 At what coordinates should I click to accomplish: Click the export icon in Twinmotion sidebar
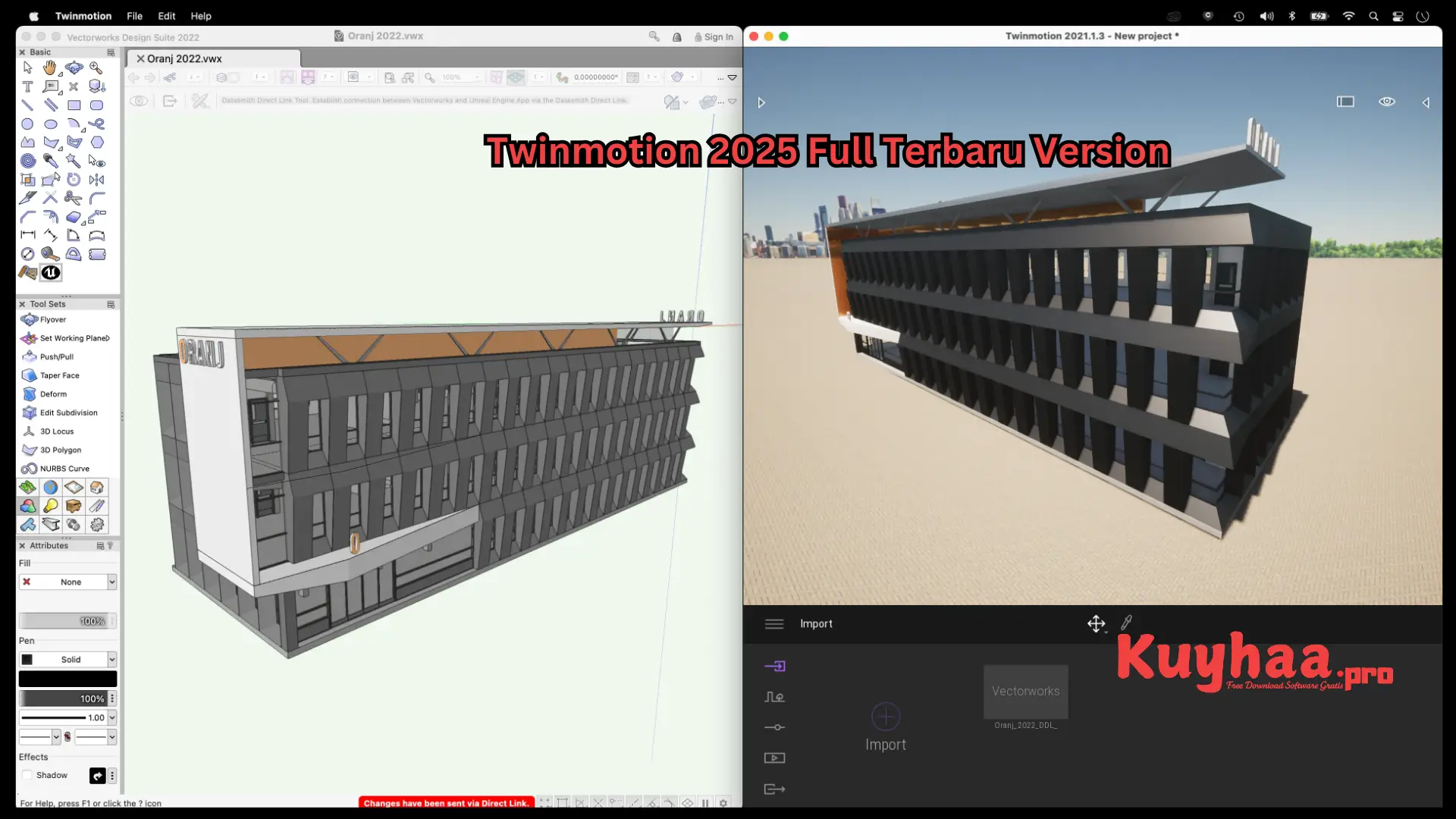pyautogui.click(x=774, y=789)
